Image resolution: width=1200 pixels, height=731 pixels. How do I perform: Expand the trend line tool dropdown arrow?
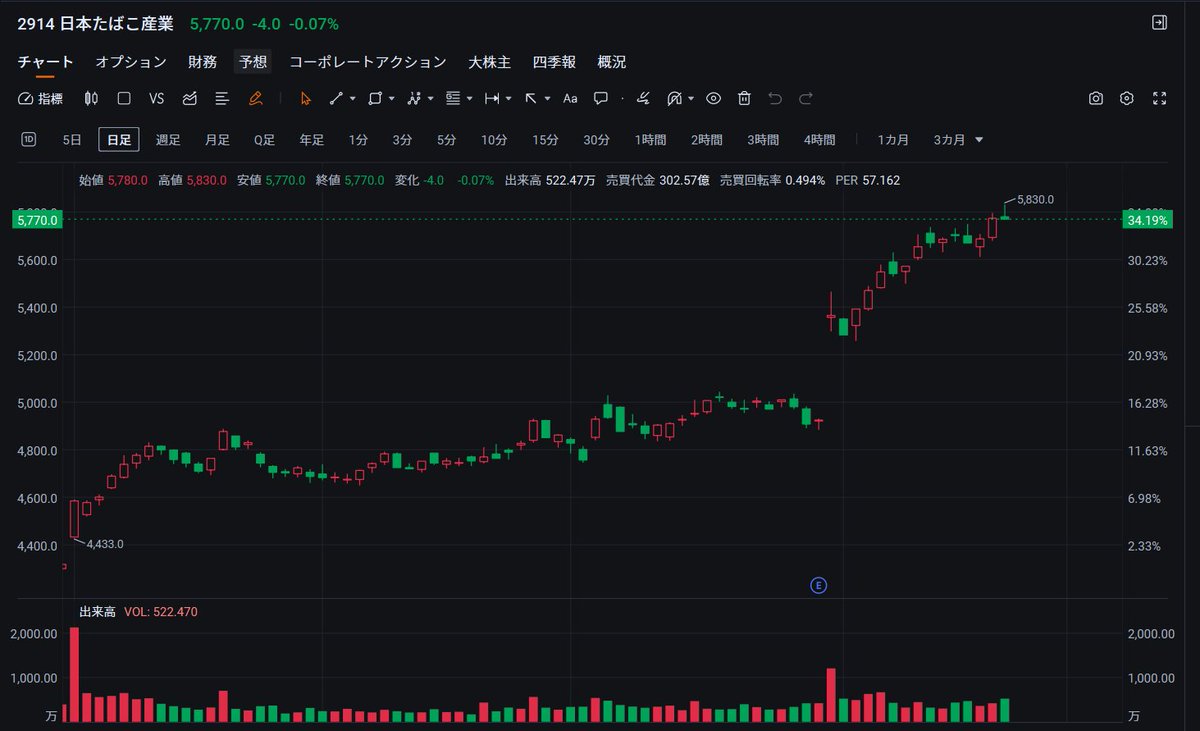tap(352, 99)
